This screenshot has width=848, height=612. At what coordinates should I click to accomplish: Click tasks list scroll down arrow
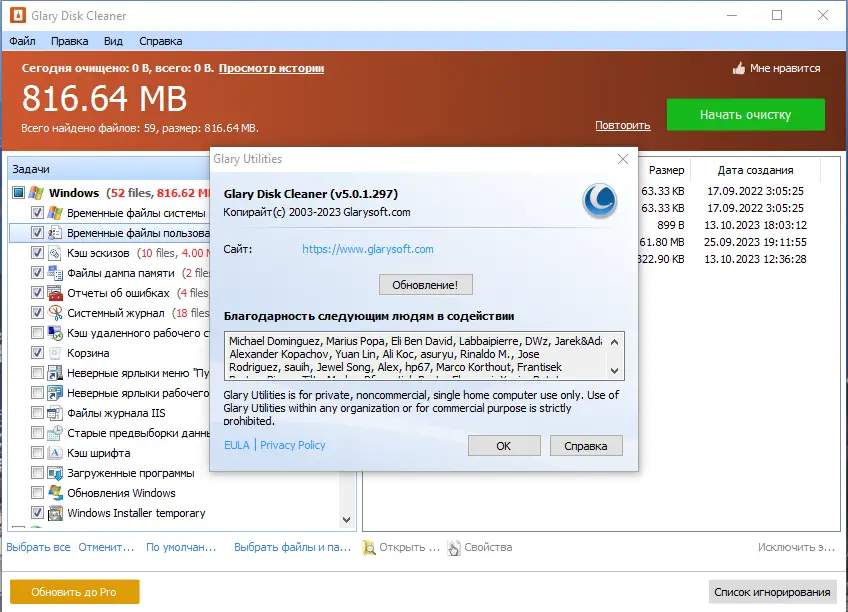(347, 520)
